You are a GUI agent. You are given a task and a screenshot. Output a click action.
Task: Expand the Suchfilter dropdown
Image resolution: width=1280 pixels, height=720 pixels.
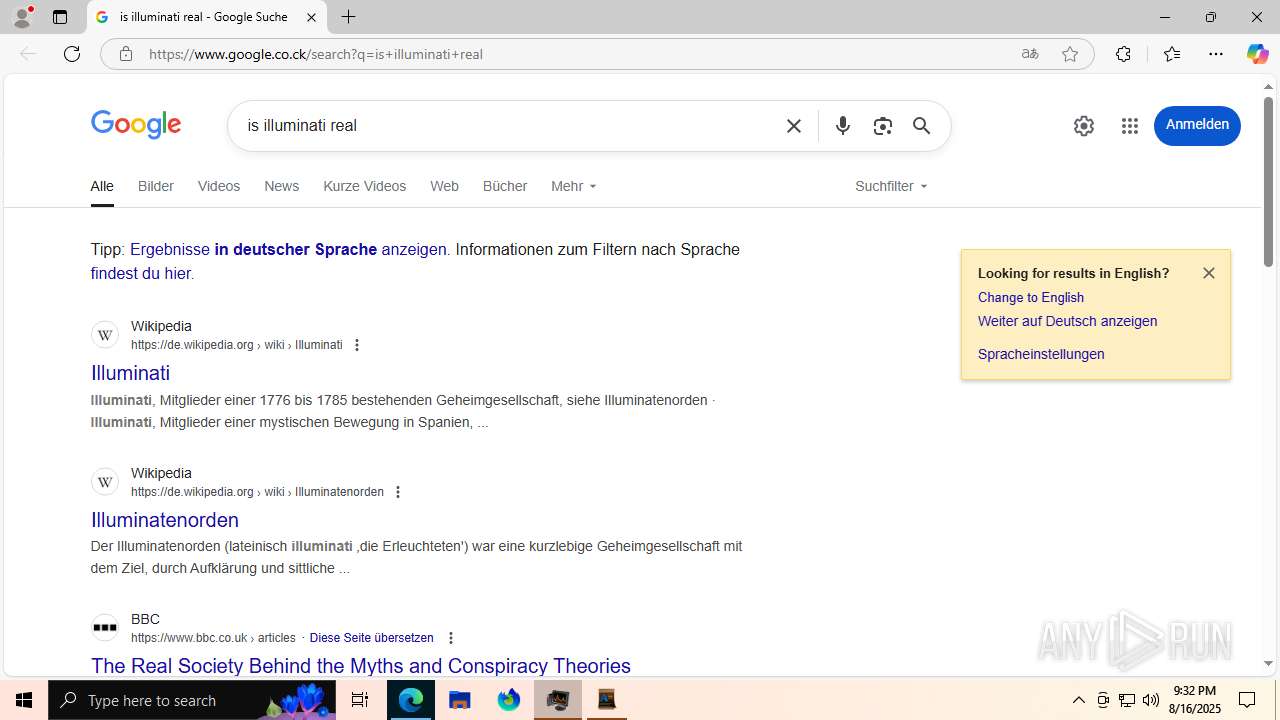tap(891, 186)
